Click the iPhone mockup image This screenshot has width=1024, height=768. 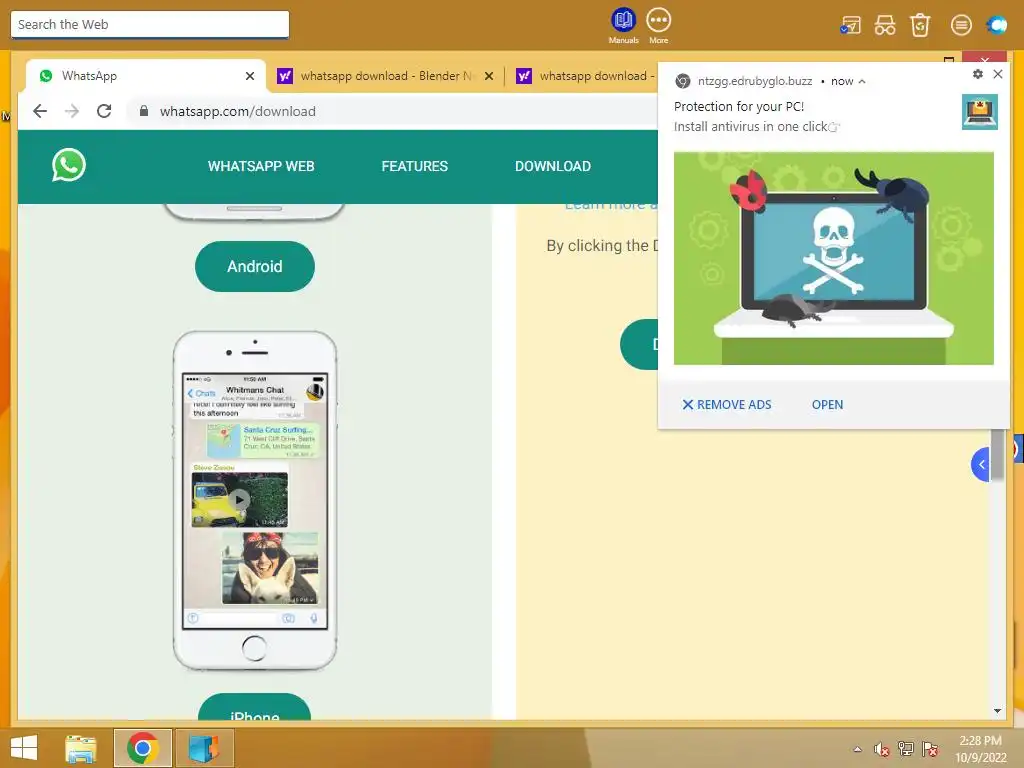255,501
